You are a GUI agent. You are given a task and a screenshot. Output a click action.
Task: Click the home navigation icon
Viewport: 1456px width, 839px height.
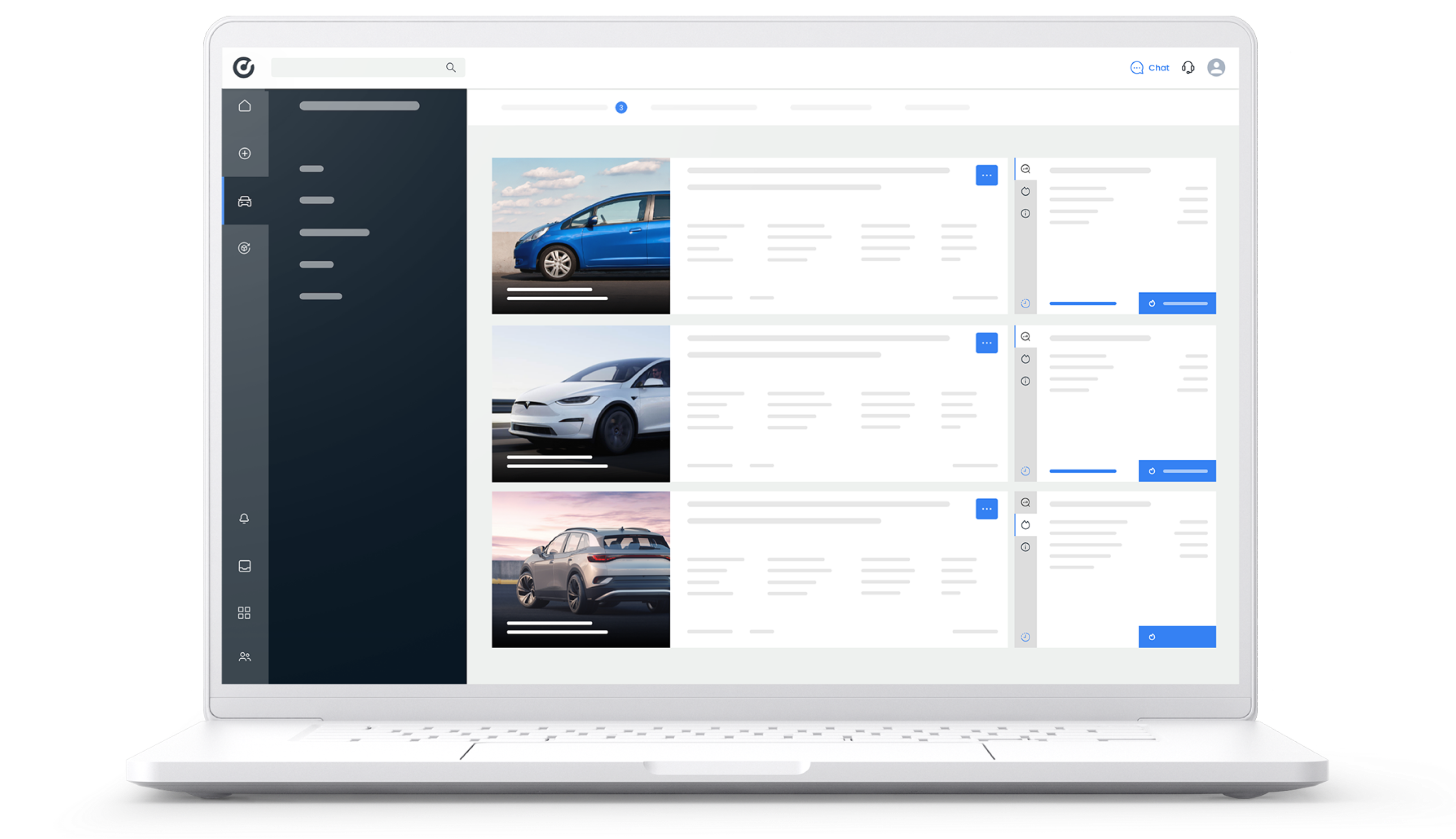click(247, 105)
